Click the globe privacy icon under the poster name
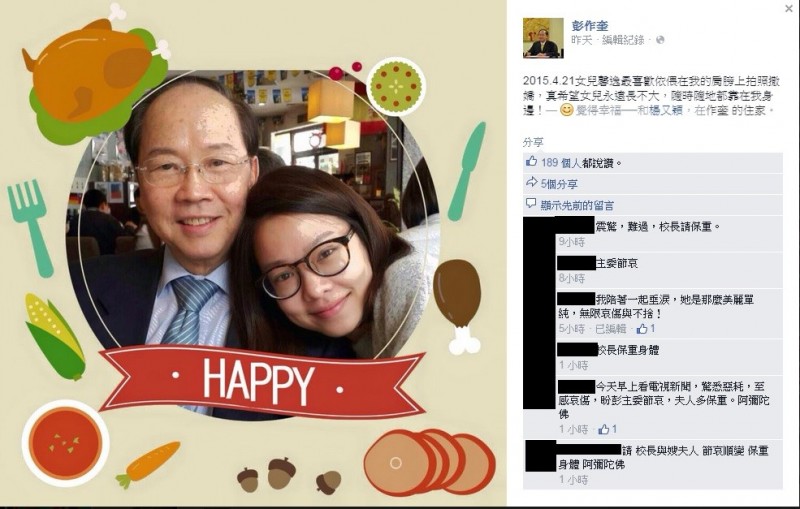The height and width of the screenshot is (509, 800). click(660, 40)
